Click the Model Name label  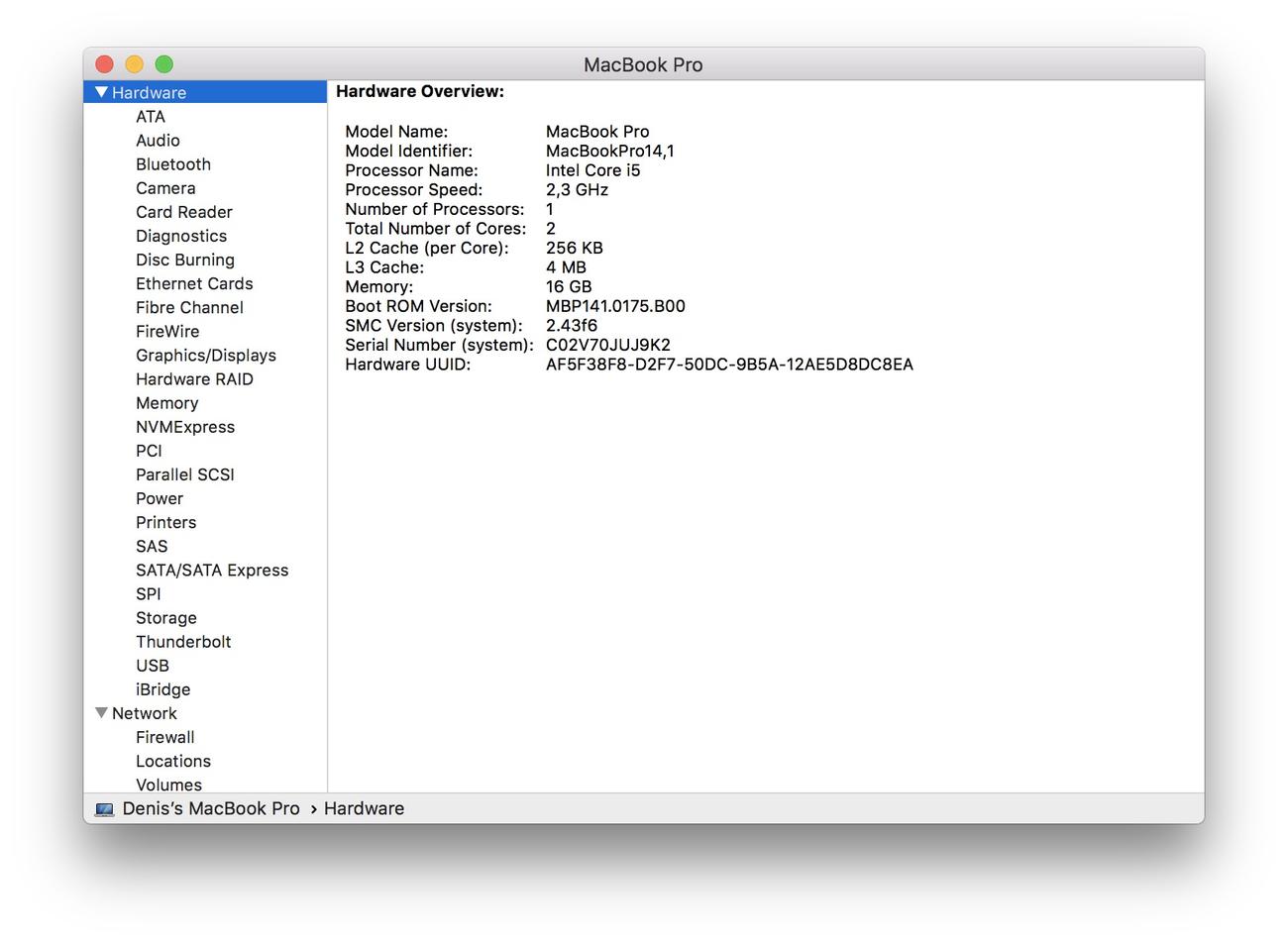point(396,132)
